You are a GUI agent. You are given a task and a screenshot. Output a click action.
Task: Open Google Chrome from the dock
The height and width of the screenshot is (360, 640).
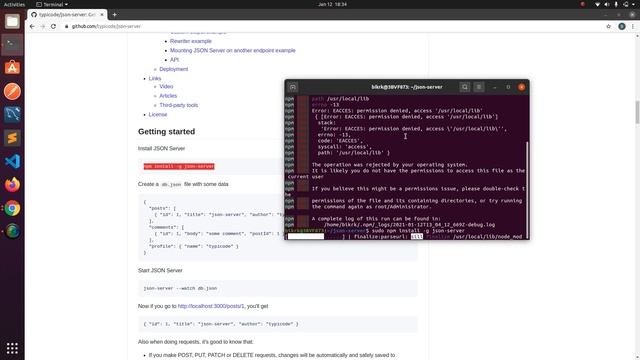coord(12,209)
